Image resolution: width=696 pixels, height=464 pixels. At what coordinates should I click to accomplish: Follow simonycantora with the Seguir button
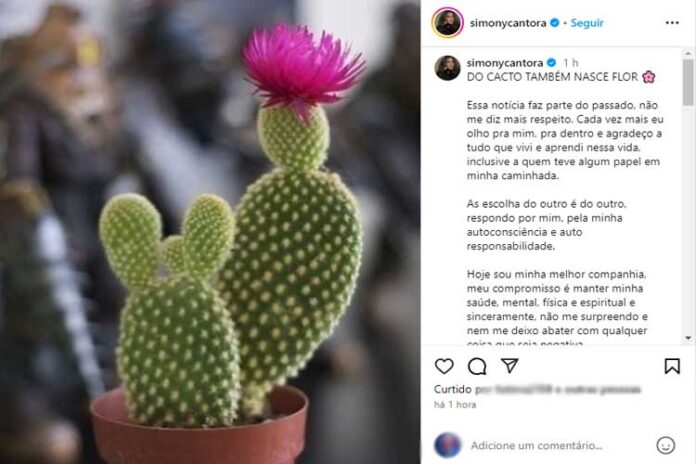pyautogui.click(x=587, y=23)
